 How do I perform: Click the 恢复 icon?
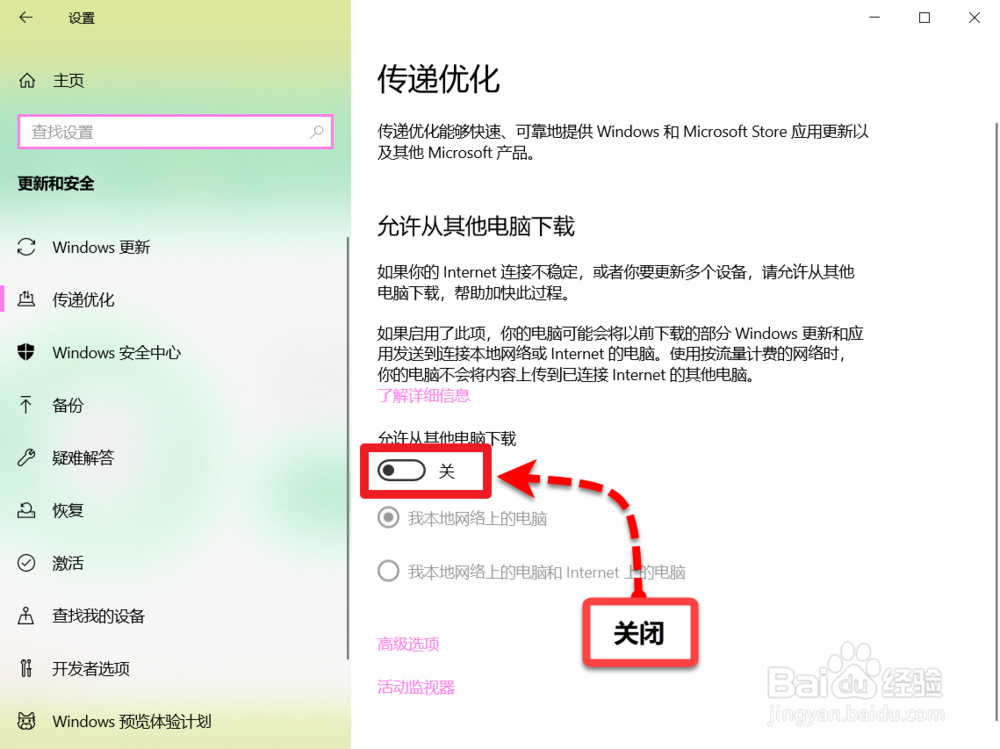coord(26,510)
